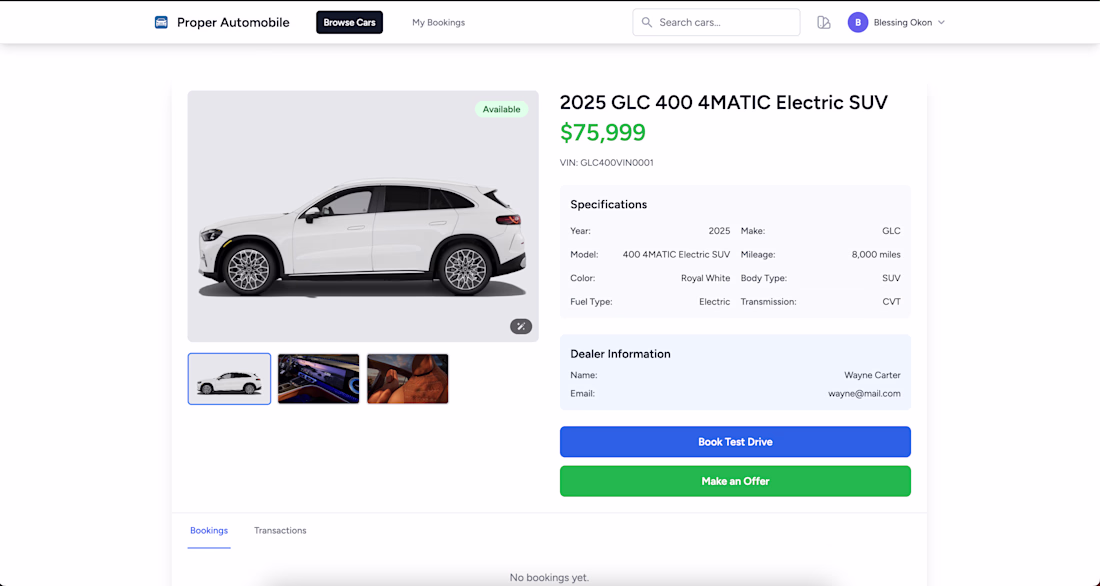
Task: Click the green Make an Offer button
Action: [735, 481]
